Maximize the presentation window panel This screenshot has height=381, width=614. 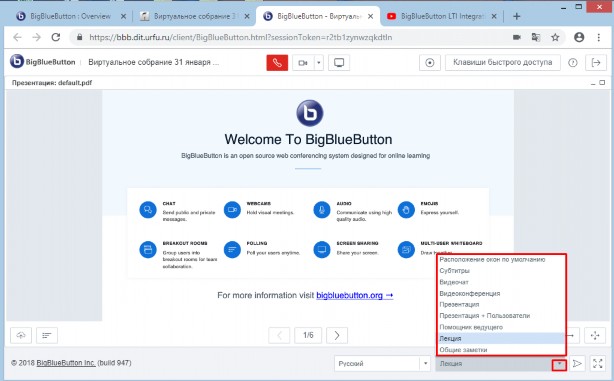602,83
